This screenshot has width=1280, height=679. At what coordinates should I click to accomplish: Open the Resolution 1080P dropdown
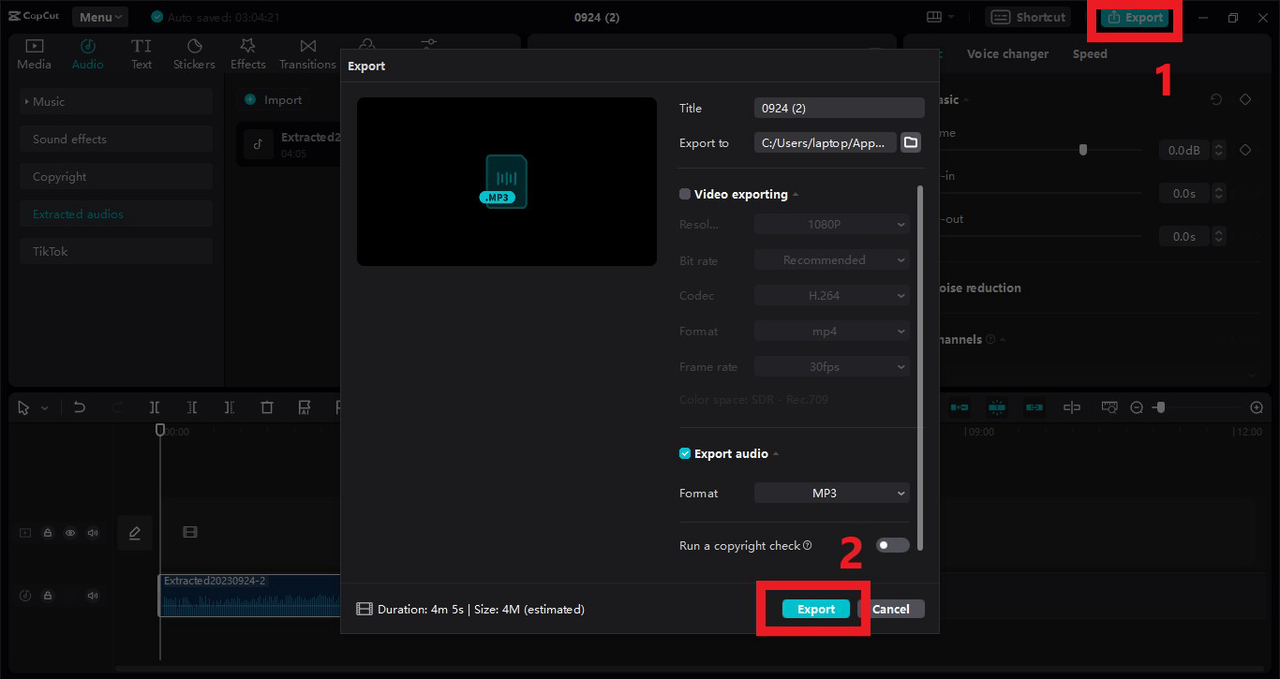[831, 225]
